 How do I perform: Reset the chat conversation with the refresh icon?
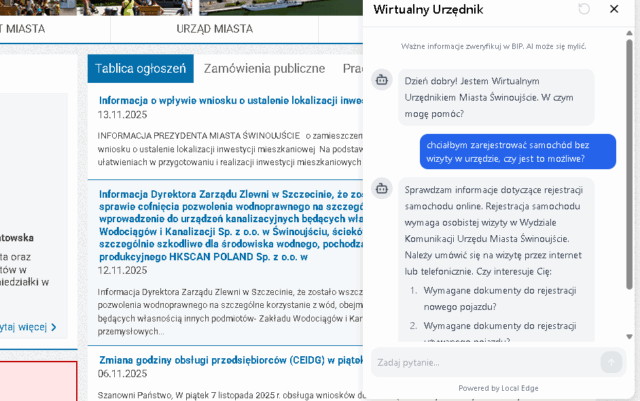tap(585, 10)
